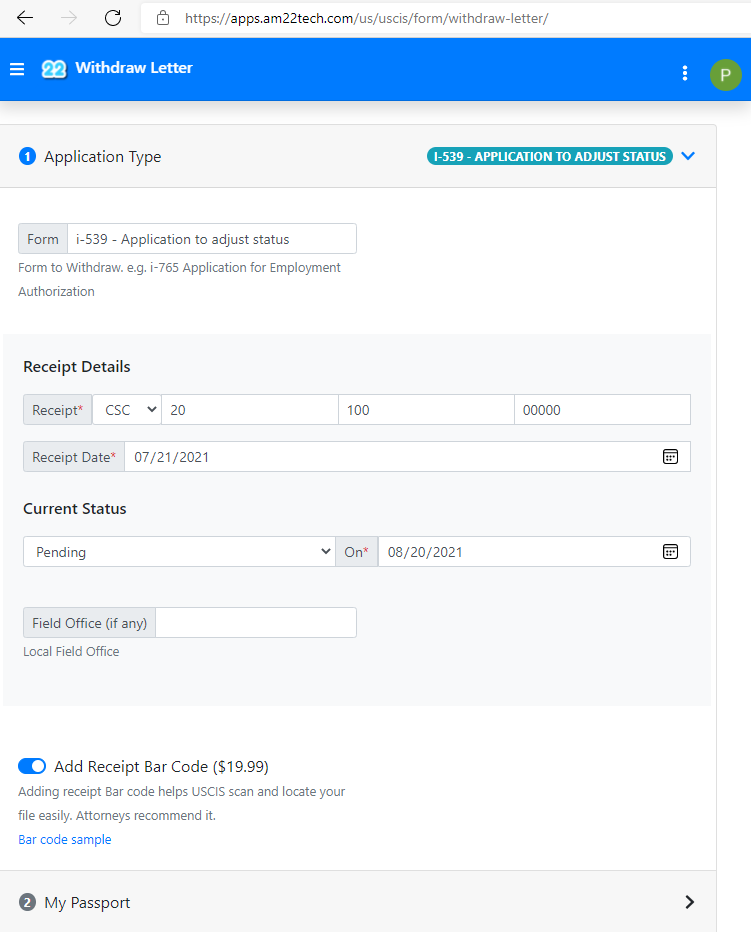Click the browser back arrow

click(25, 18)
